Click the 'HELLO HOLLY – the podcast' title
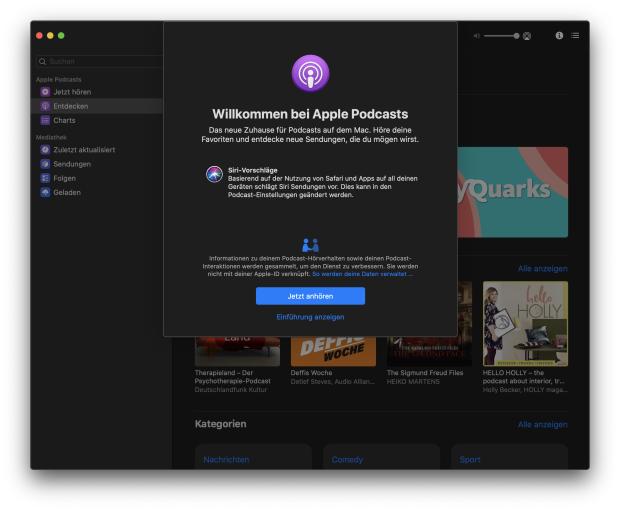Viewport: 620px width, 510px height. pyautogui.click(x=524, y=377)
